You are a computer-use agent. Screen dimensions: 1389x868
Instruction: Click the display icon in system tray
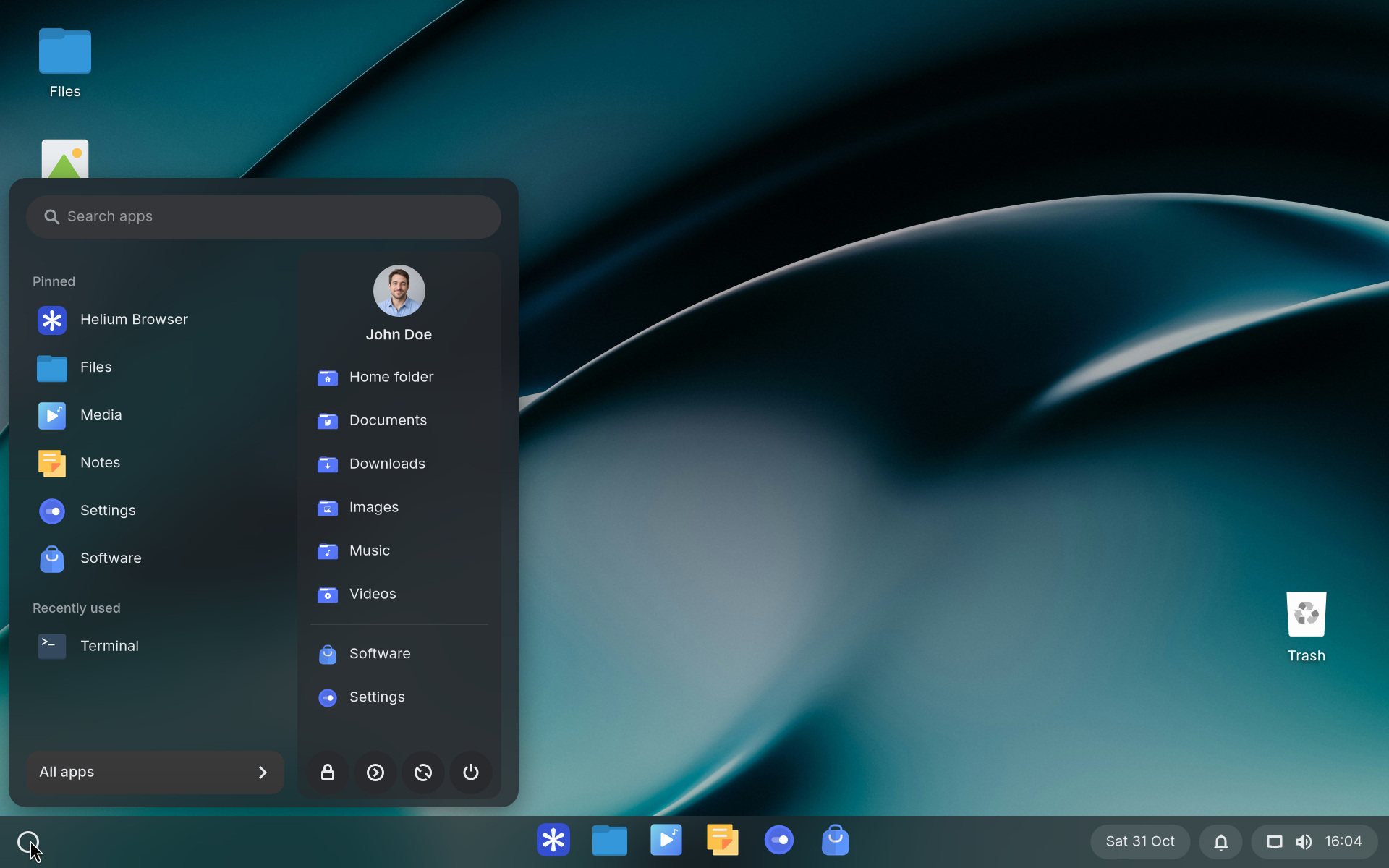1275,842
